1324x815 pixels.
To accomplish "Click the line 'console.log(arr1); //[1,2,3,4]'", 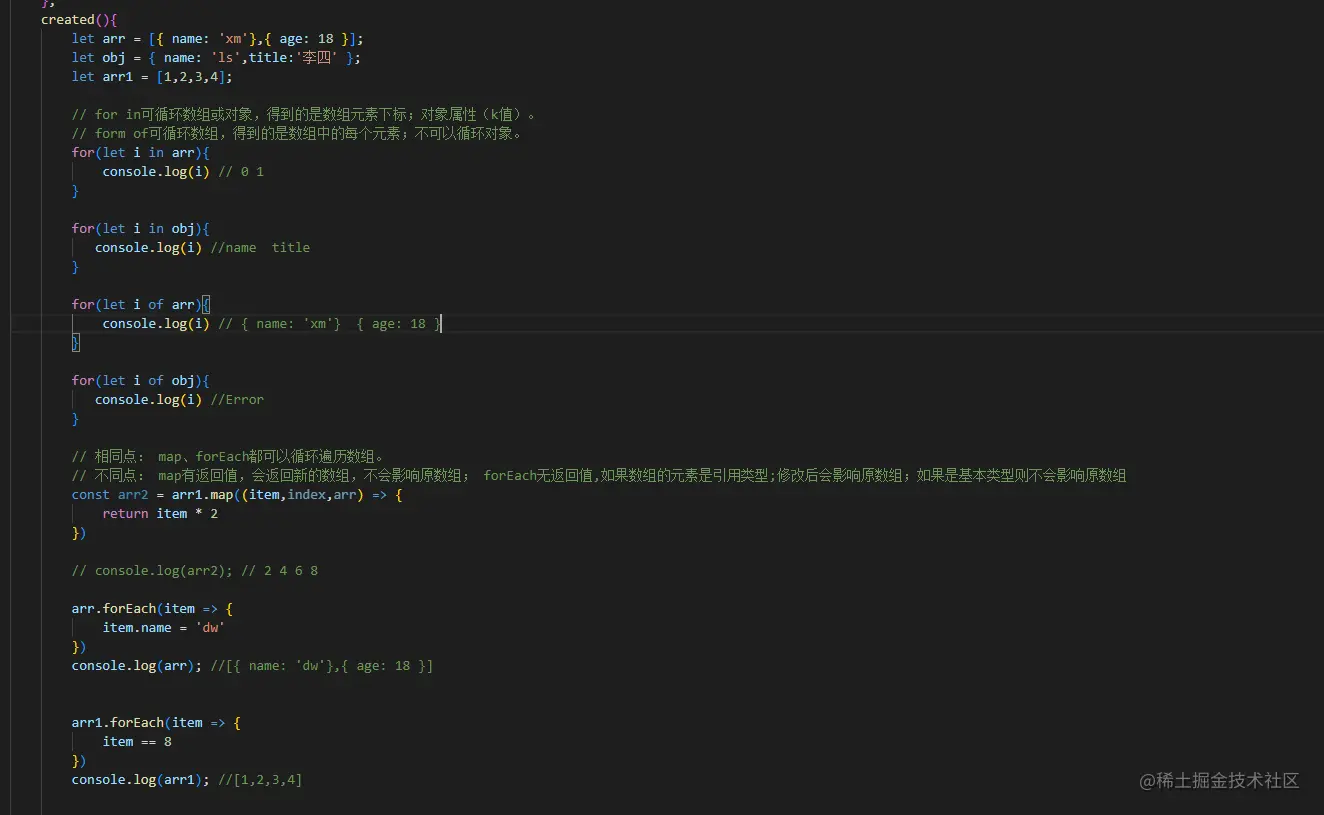I will [187, 779].
